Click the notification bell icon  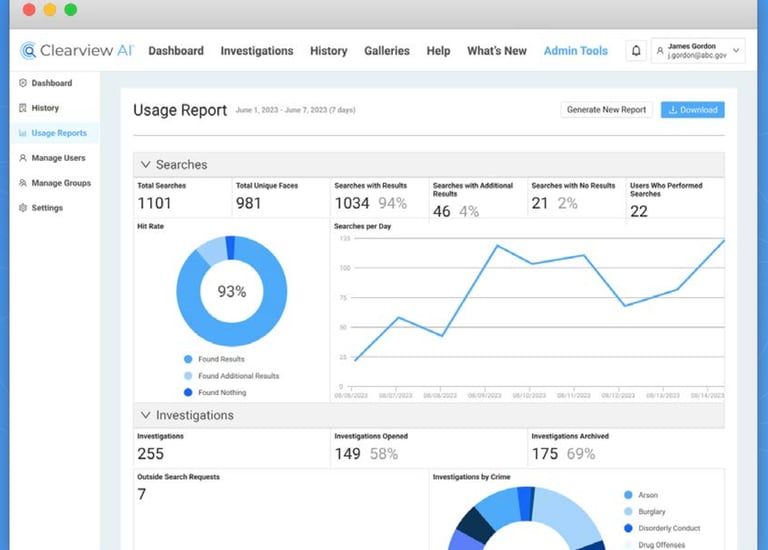(x=636, y=50)
